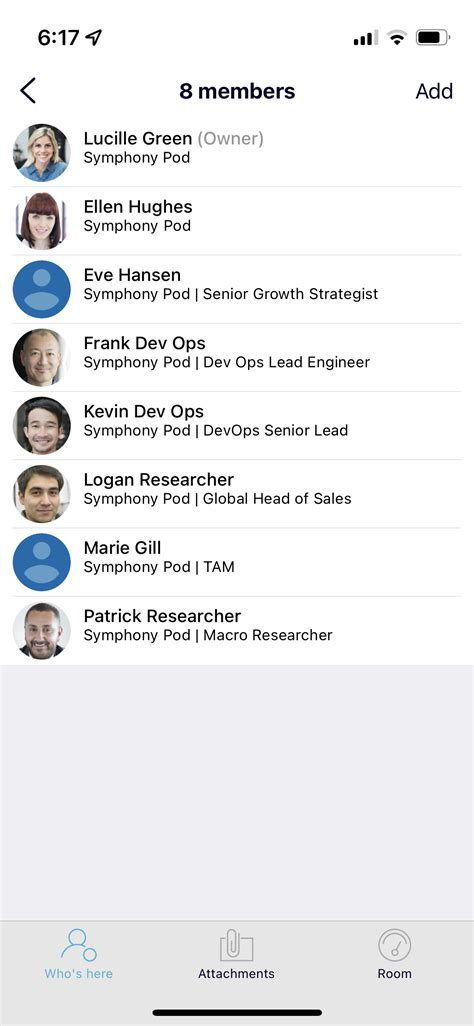This screenshot has height=1026, width=474.
Task: Tap Marie Gill's placeholder avatar icon
Action: click(x=42, y=562)
